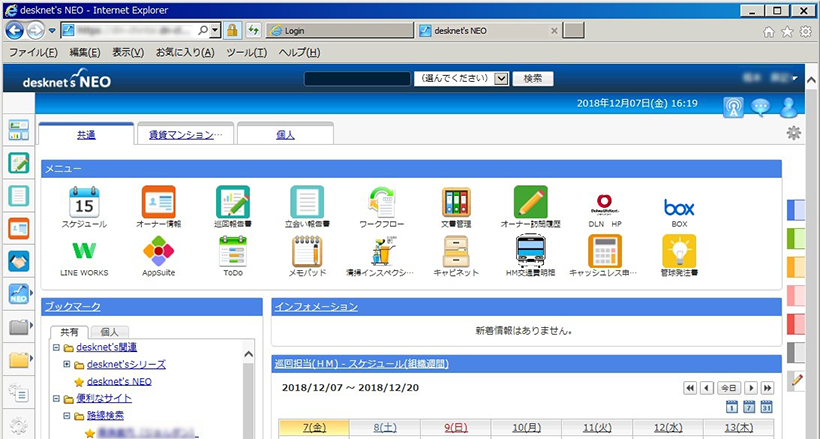
Task: Launch the AppSuite icon
Action: pyautogui.click(x=158, y=250)
